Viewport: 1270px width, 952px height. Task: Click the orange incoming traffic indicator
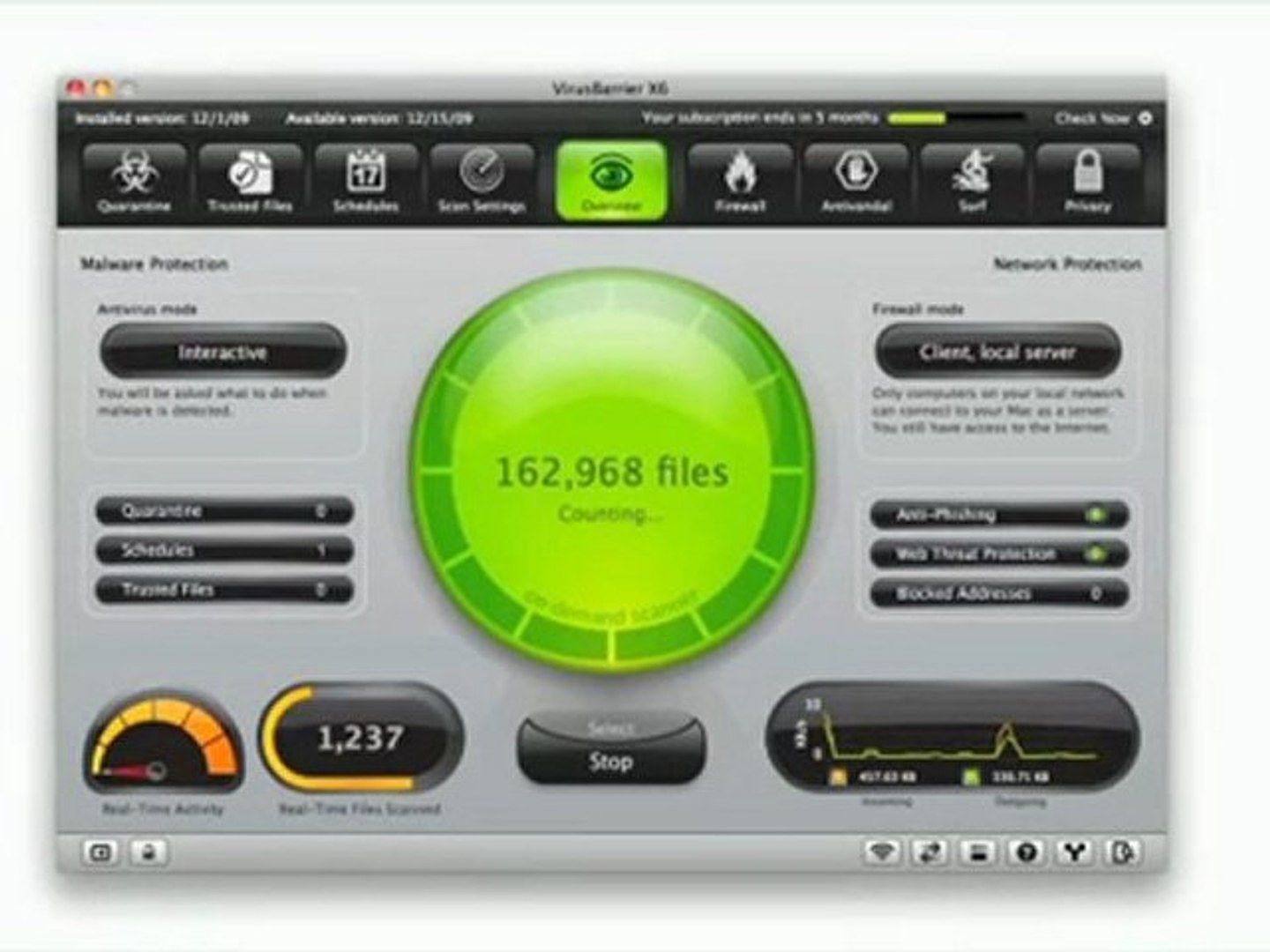839,777
